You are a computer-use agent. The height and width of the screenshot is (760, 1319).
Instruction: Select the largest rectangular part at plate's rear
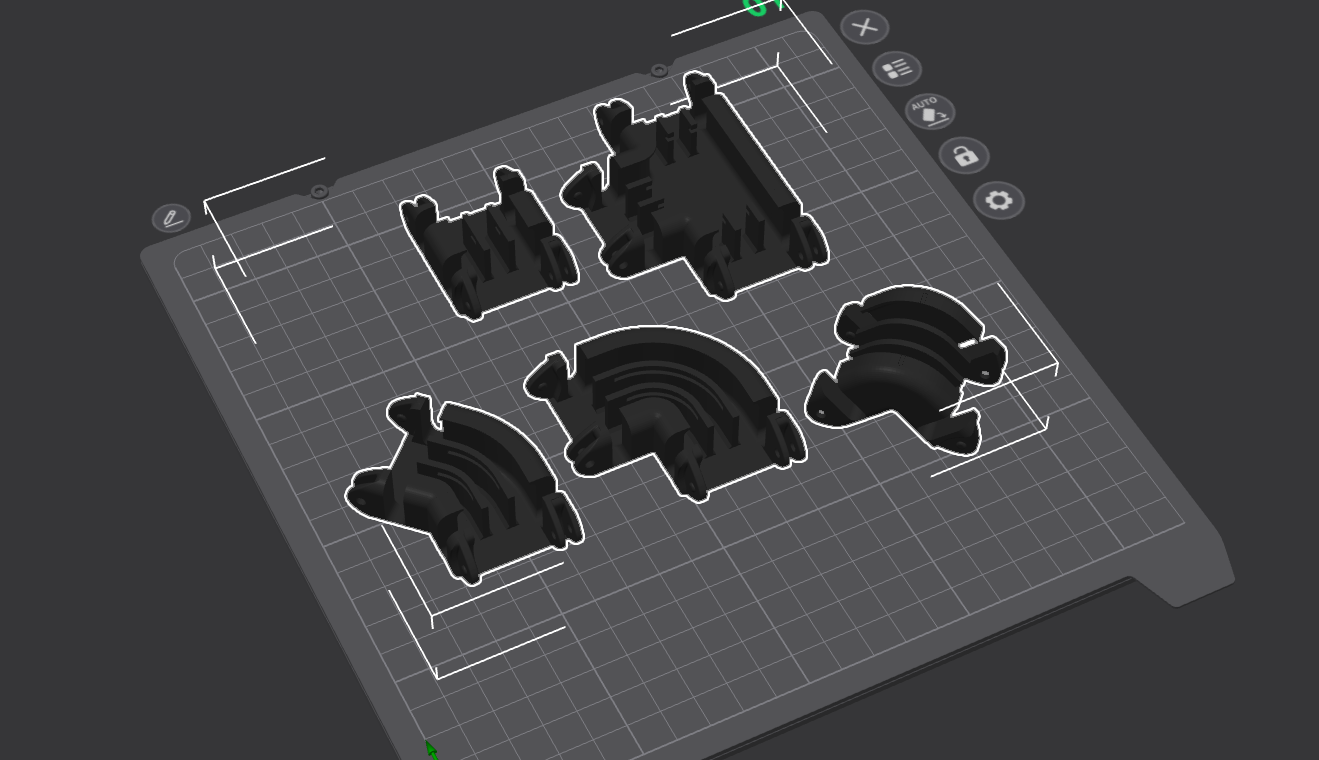pyautogui.click(x=696, y=185)
